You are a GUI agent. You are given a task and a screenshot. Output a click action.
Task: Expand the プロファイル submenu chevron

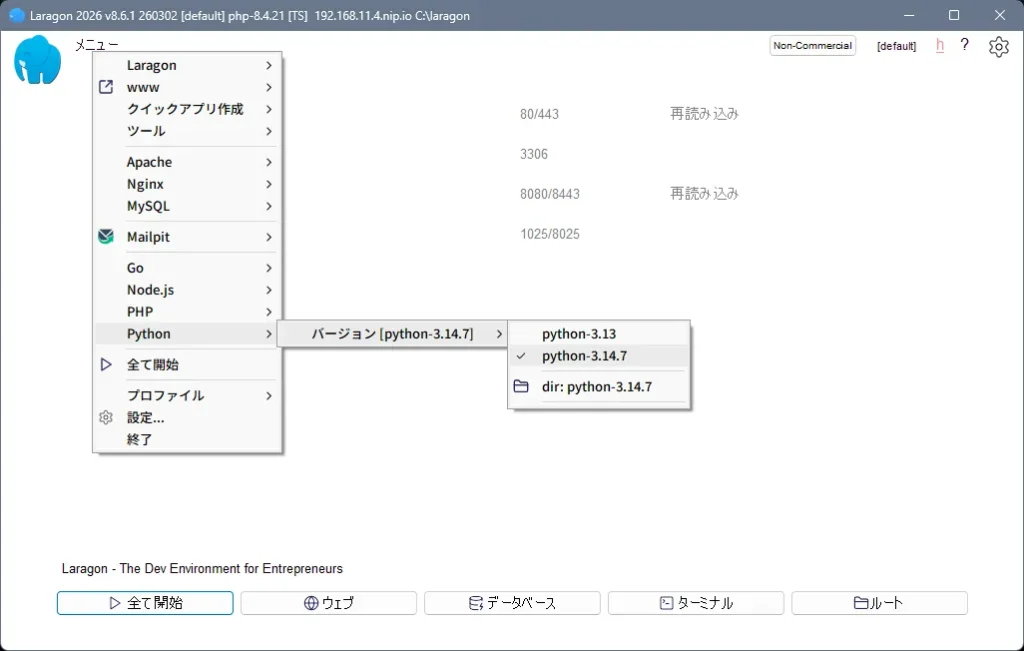coord(268,396)
